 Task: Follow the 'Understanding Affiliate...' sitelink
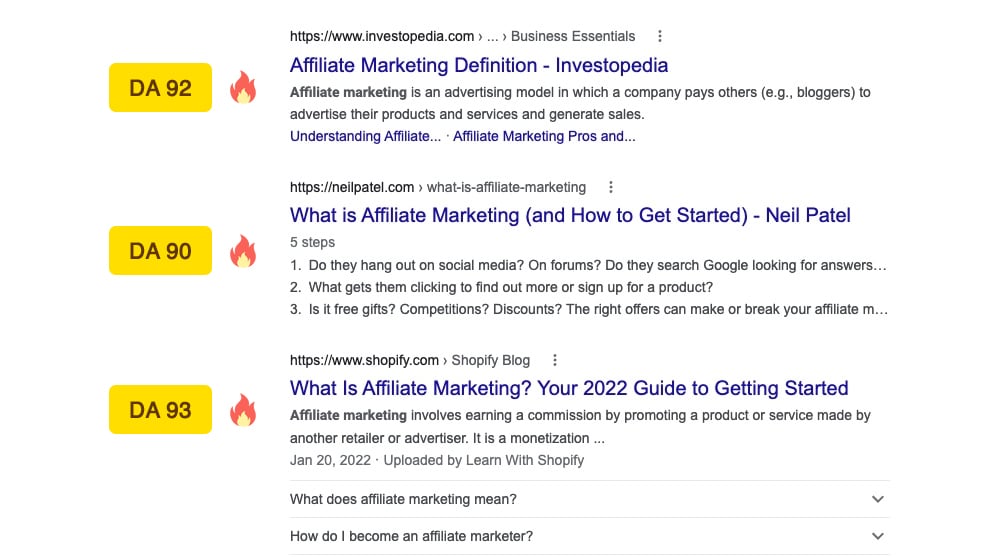coord(365,137)
